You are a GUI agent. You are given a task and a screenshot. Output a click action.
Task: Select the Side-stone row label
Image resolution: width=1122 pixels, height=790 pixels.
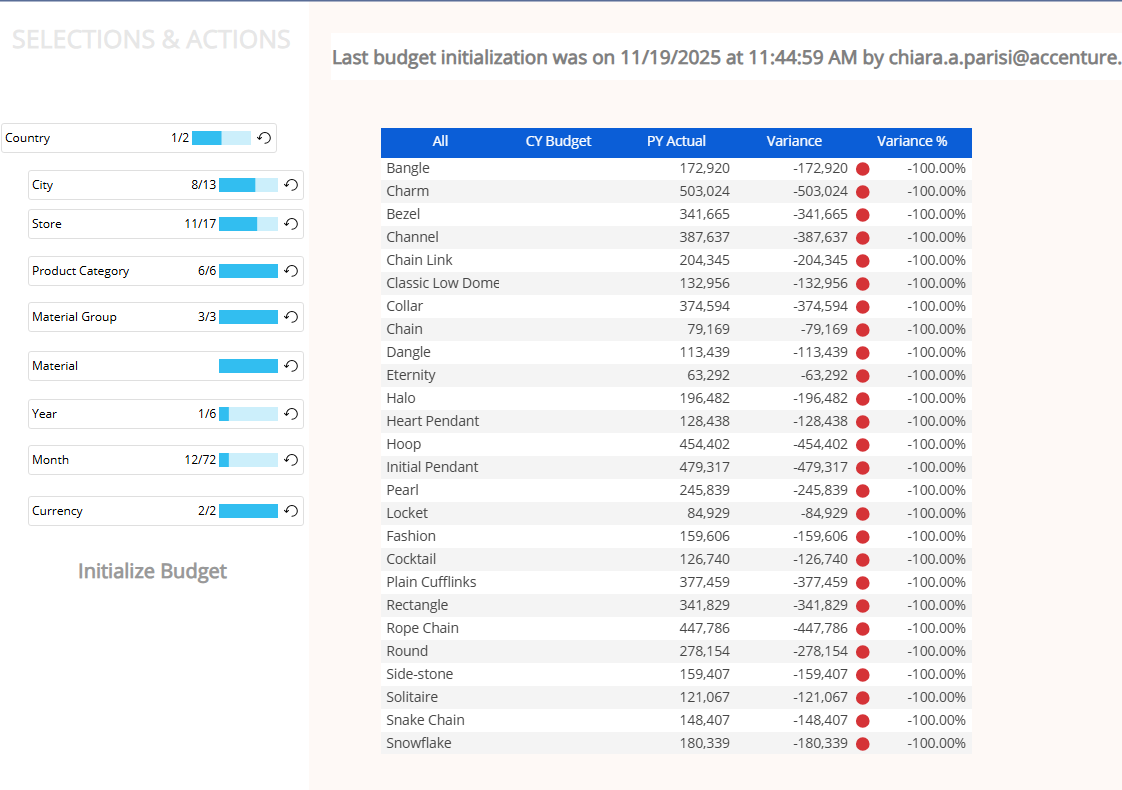419,674
